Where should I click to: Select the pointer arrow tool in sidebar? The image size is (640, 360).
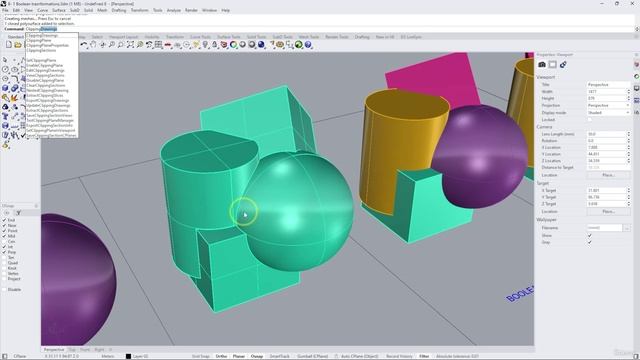[5, 60]
